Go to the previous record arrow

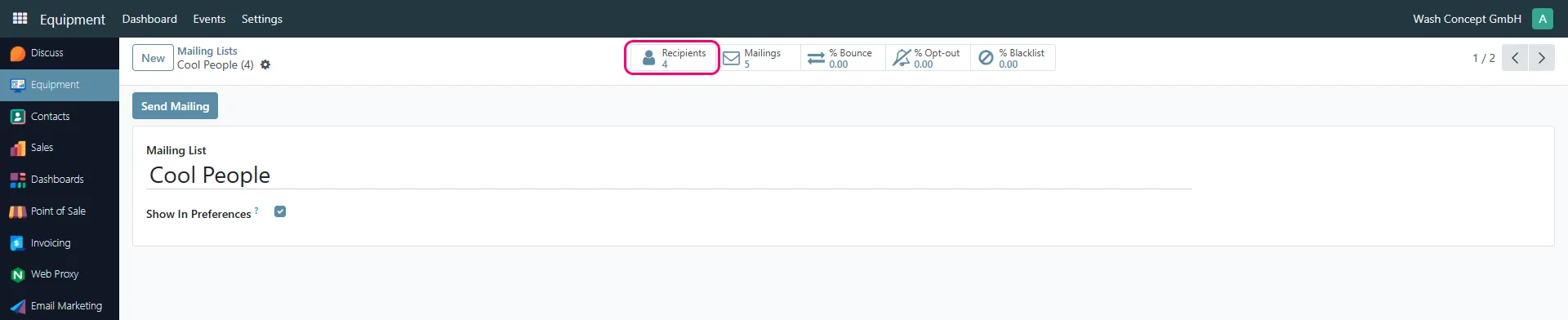coord(1515,58)
